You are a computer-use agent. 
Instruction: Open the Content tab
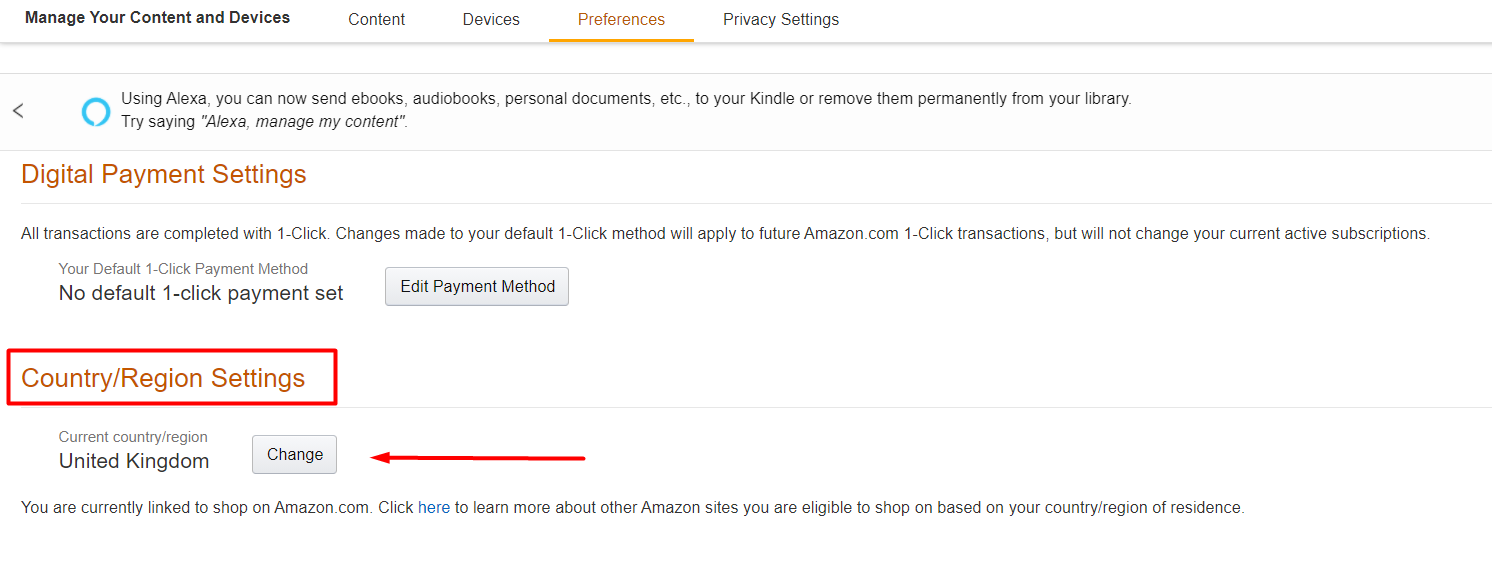(377, 19)
